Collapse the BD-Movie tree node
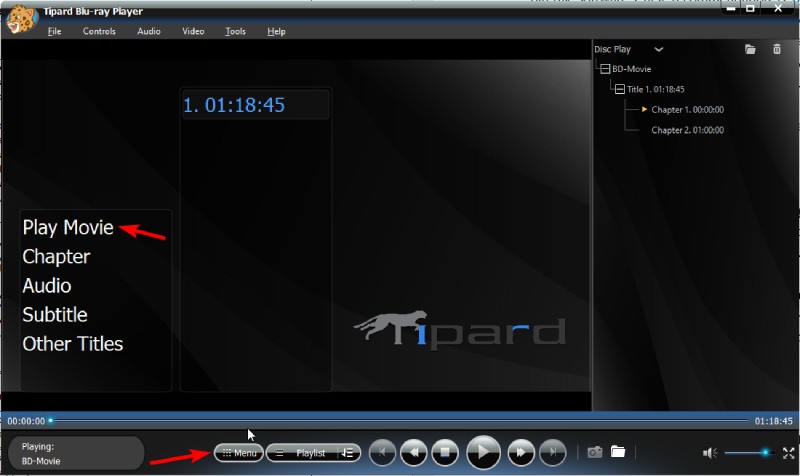This screenshot has height=476, width=800. pos(605,69)
